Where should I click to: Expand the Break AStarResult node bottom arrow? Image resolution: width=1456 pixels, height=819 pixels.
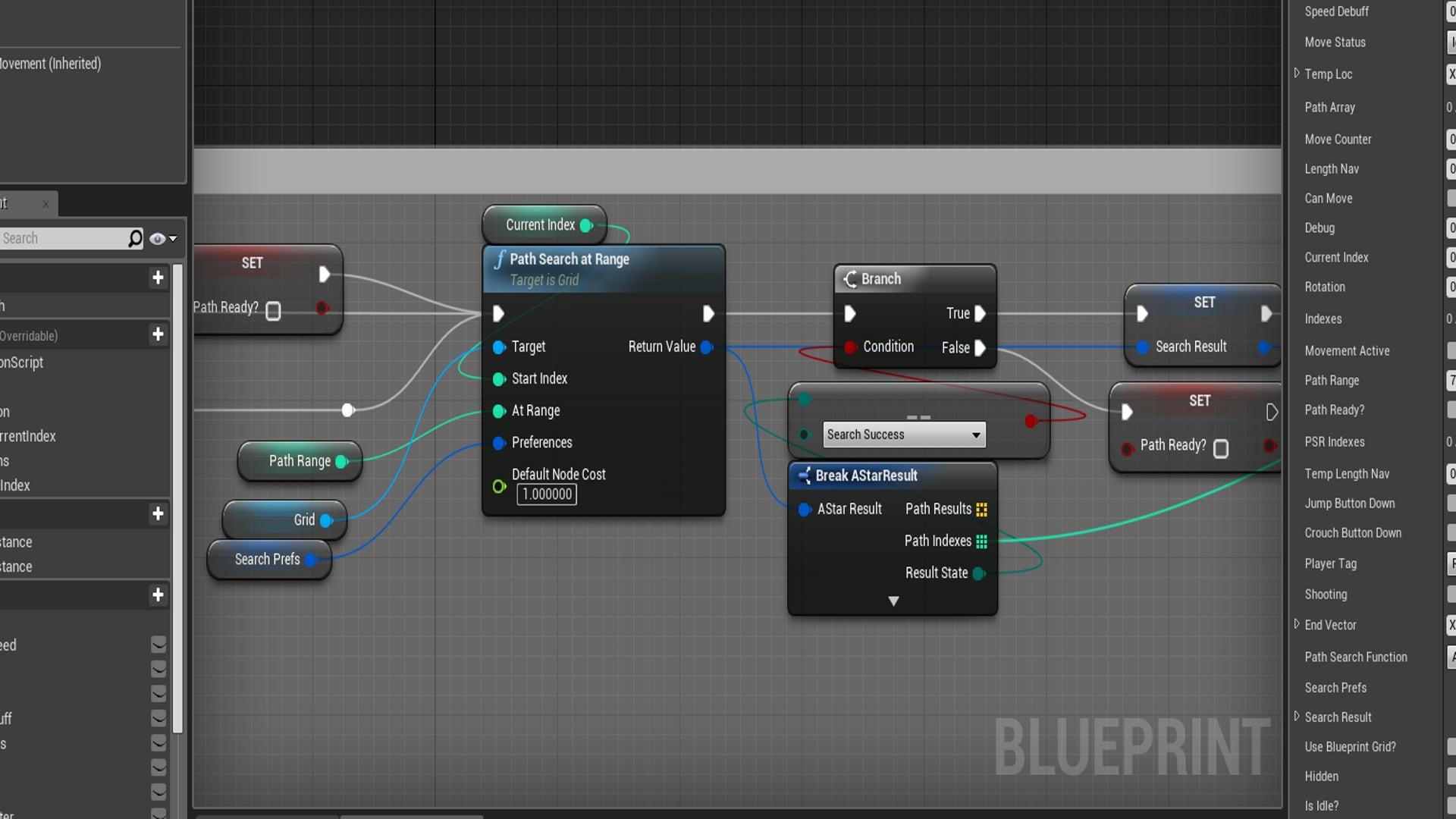893,601
